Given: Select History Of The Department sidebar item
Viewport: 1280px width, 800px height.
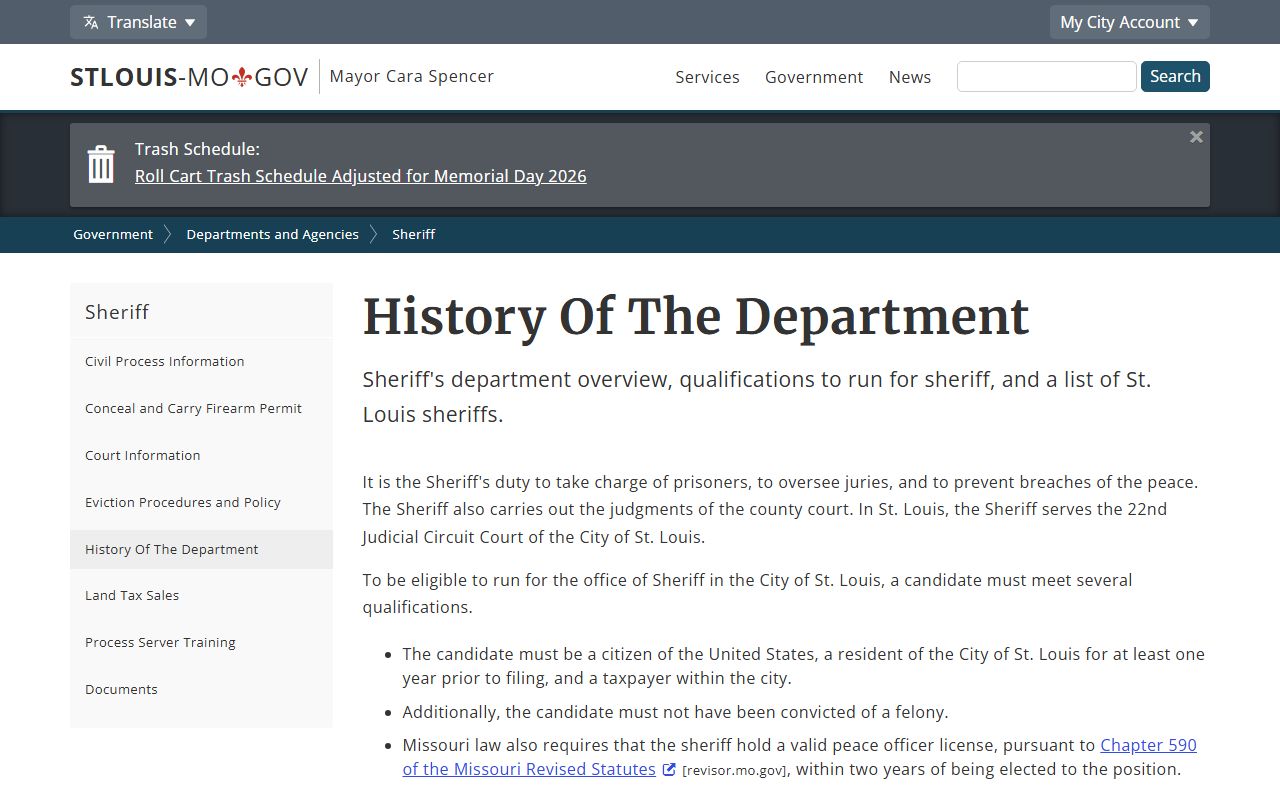Looking at the screenshot, I should (x=201, y=549).
